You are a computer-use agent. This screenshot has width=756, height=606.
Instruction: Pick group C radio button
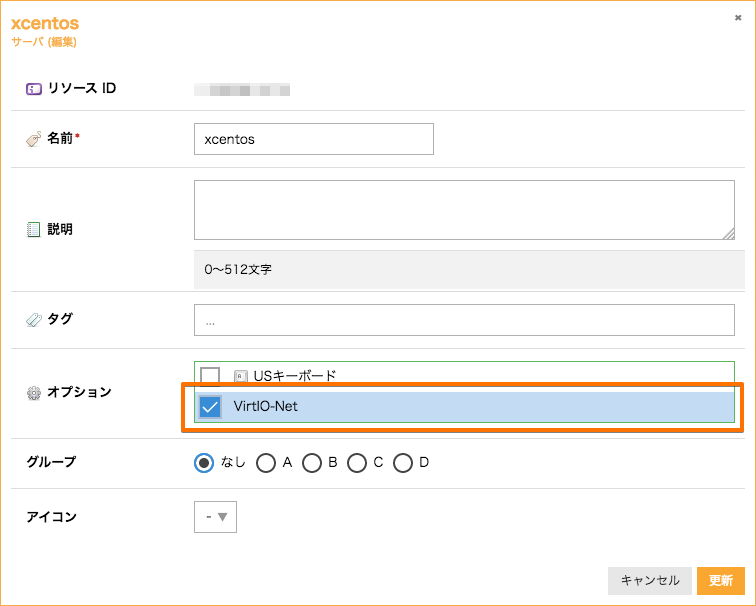pyautogui.click(x=357, y=462)
